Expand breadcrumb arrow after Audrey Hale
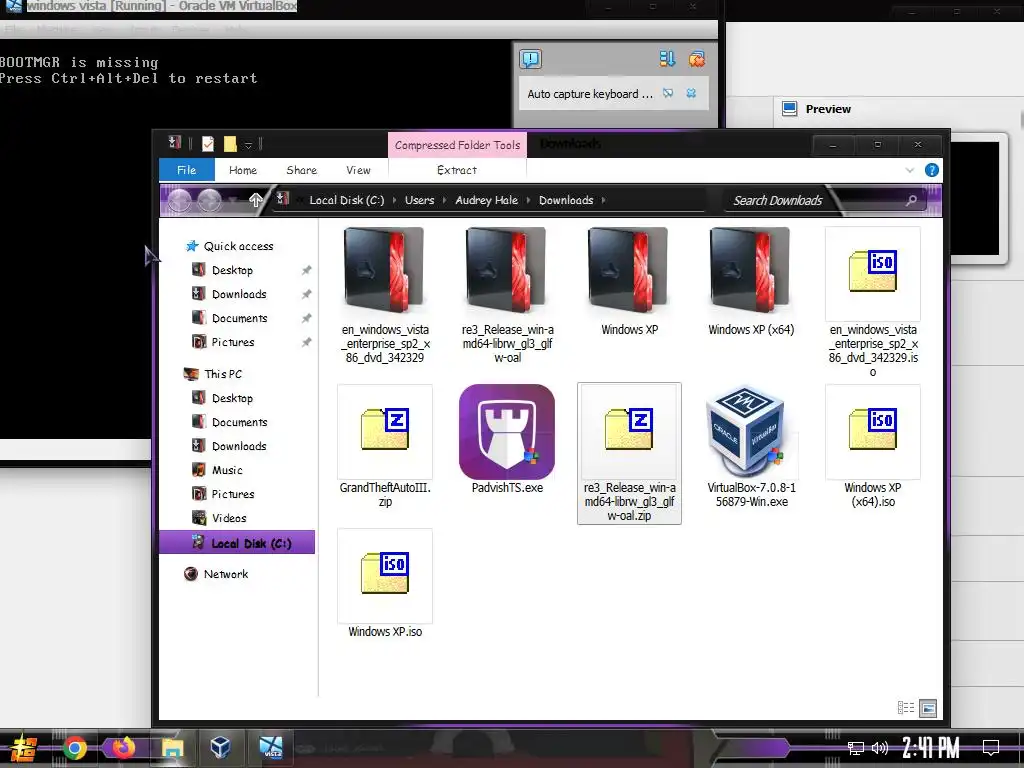The image size is (1024, 768). (x=528, y=200)
